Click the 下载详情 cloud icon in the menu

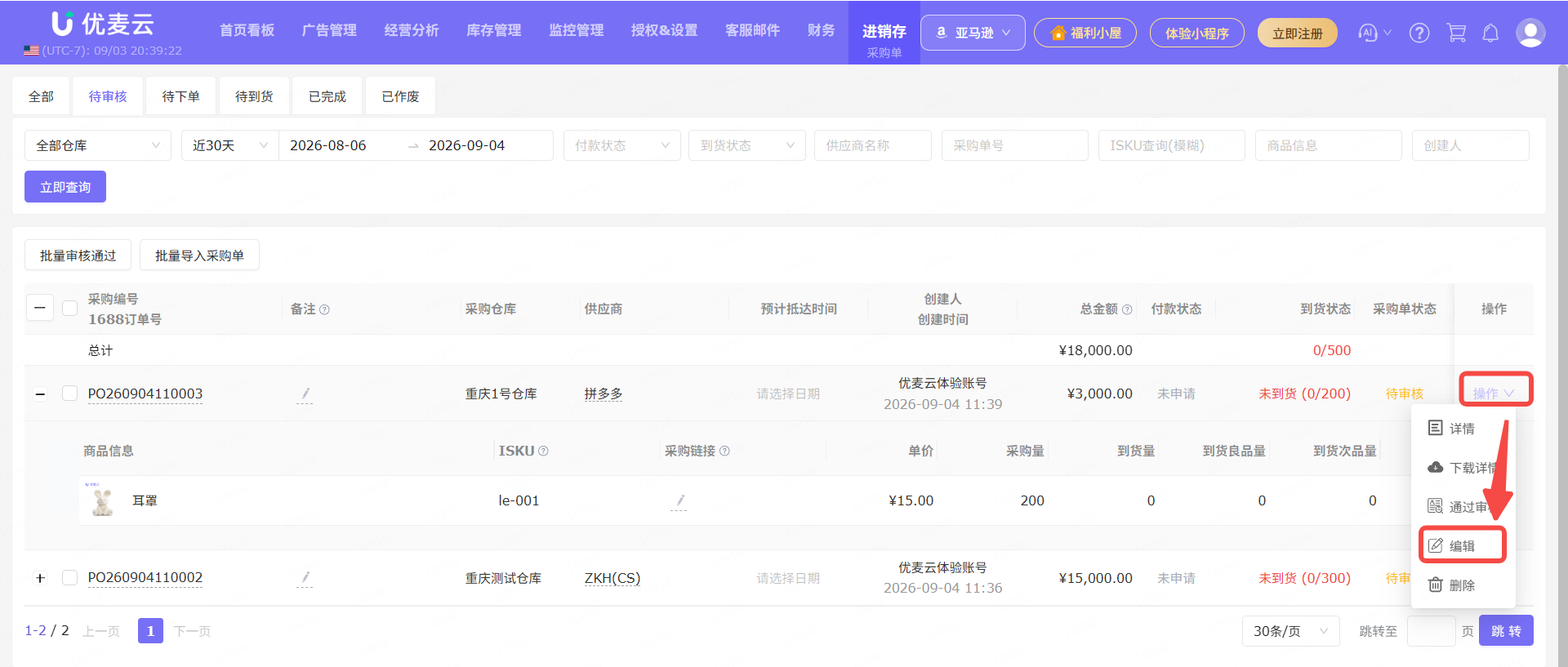click(1435, 467)
